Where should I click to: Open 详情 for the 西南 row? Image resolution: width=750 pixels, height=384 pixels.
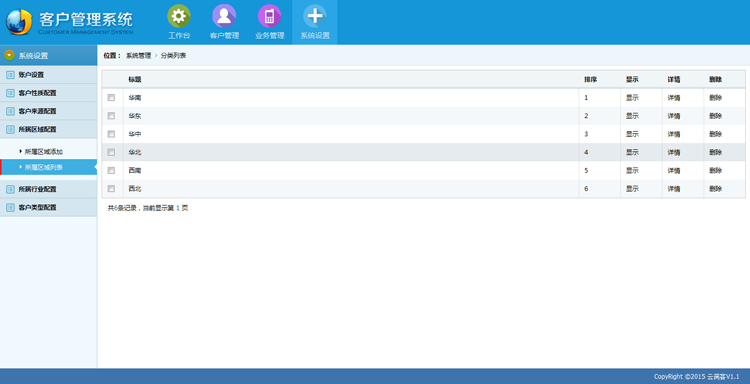coord(674,170)
